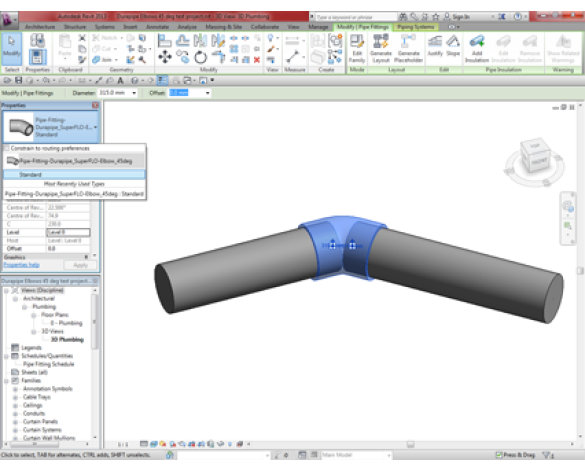
Task: Click the Properties help link
Action: click(21, 265)
